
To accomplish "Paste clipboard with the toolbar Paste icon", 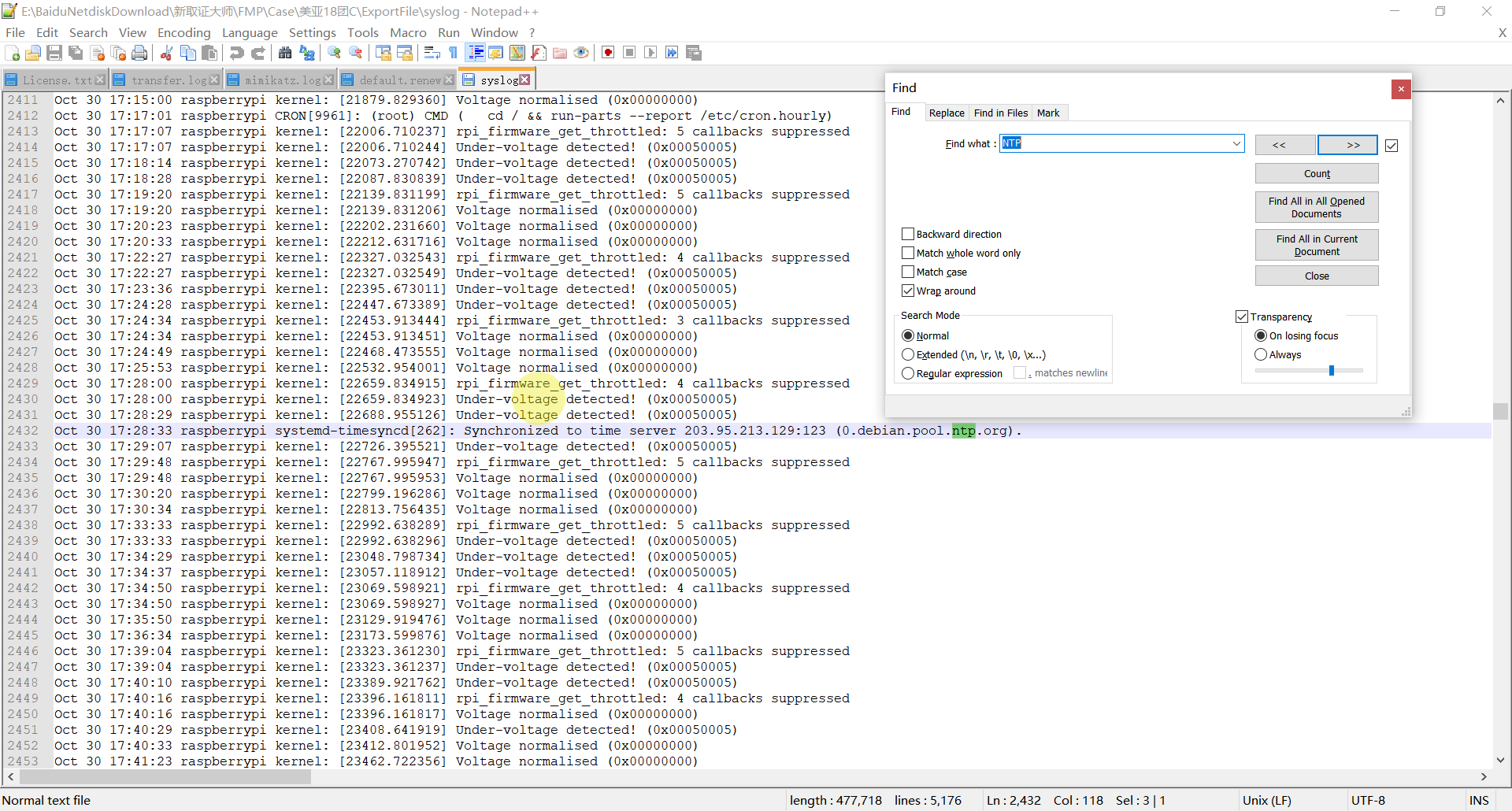I will click(x=209, y=53).
